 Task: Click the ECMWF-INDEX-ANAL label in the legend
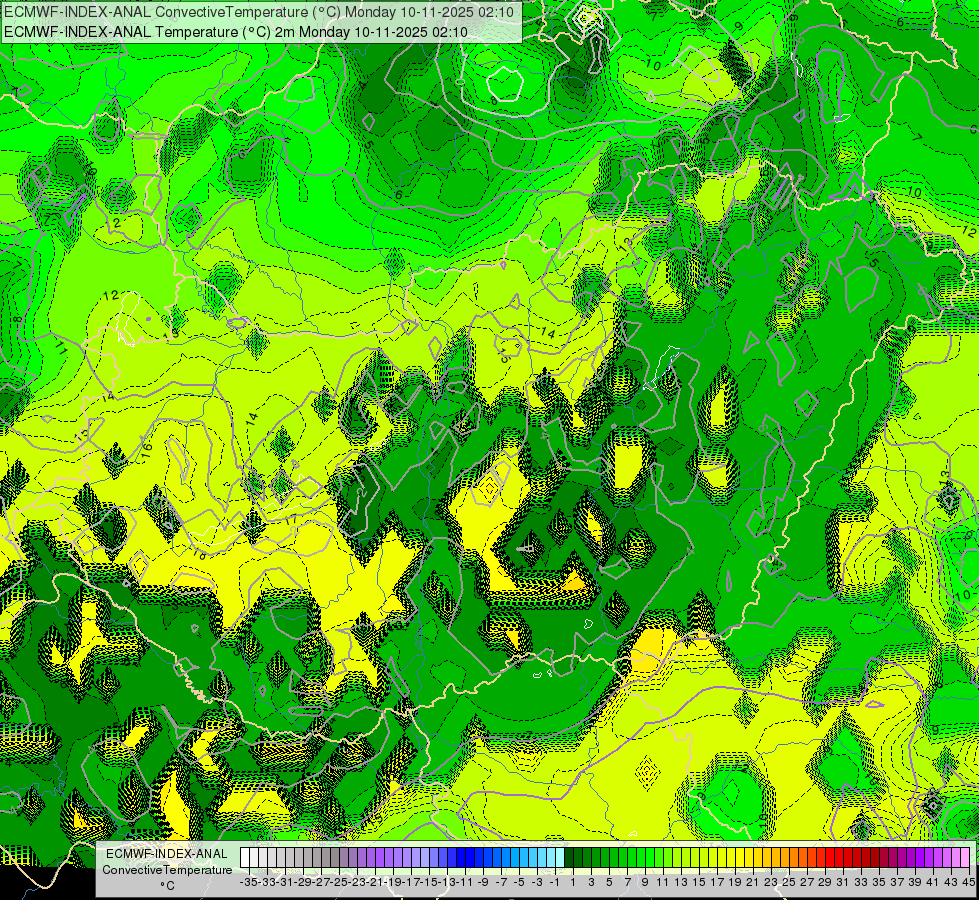click(167, 853)
